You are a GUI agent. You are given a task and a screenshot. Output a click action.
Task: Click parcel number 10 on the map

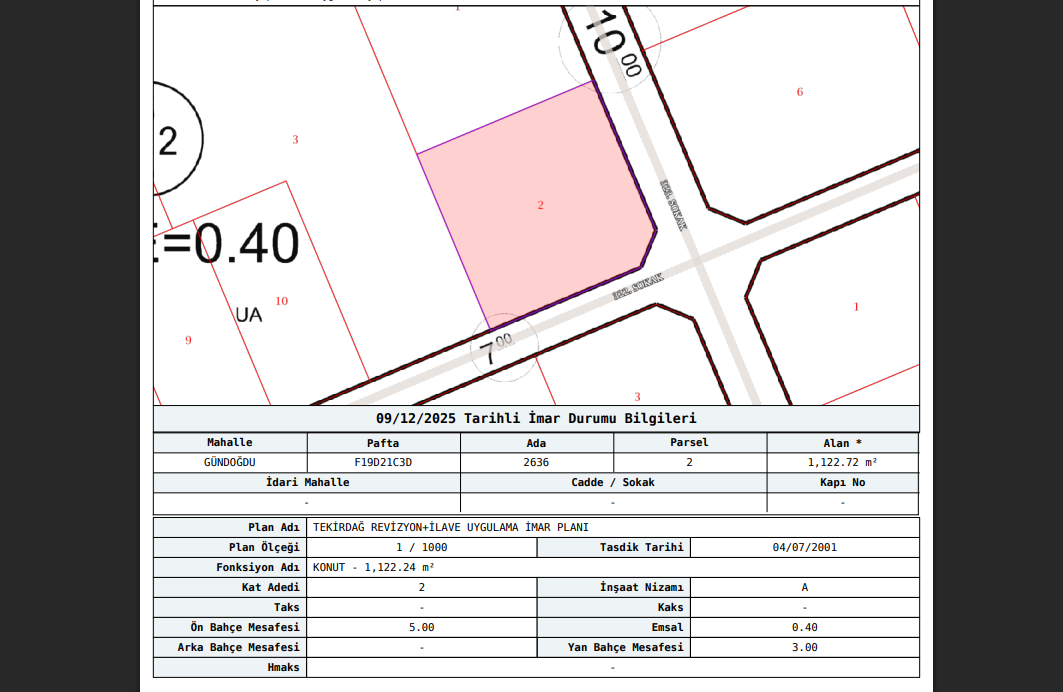(282, 301)
